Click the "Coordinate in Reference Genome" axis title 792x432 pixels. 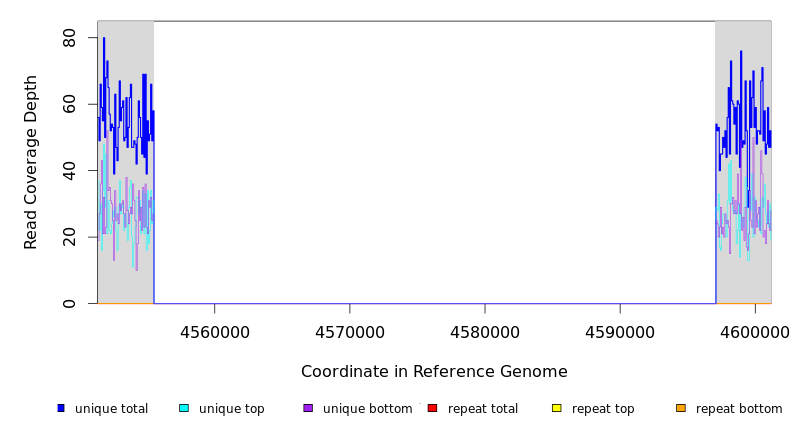(x=434, y=372)
